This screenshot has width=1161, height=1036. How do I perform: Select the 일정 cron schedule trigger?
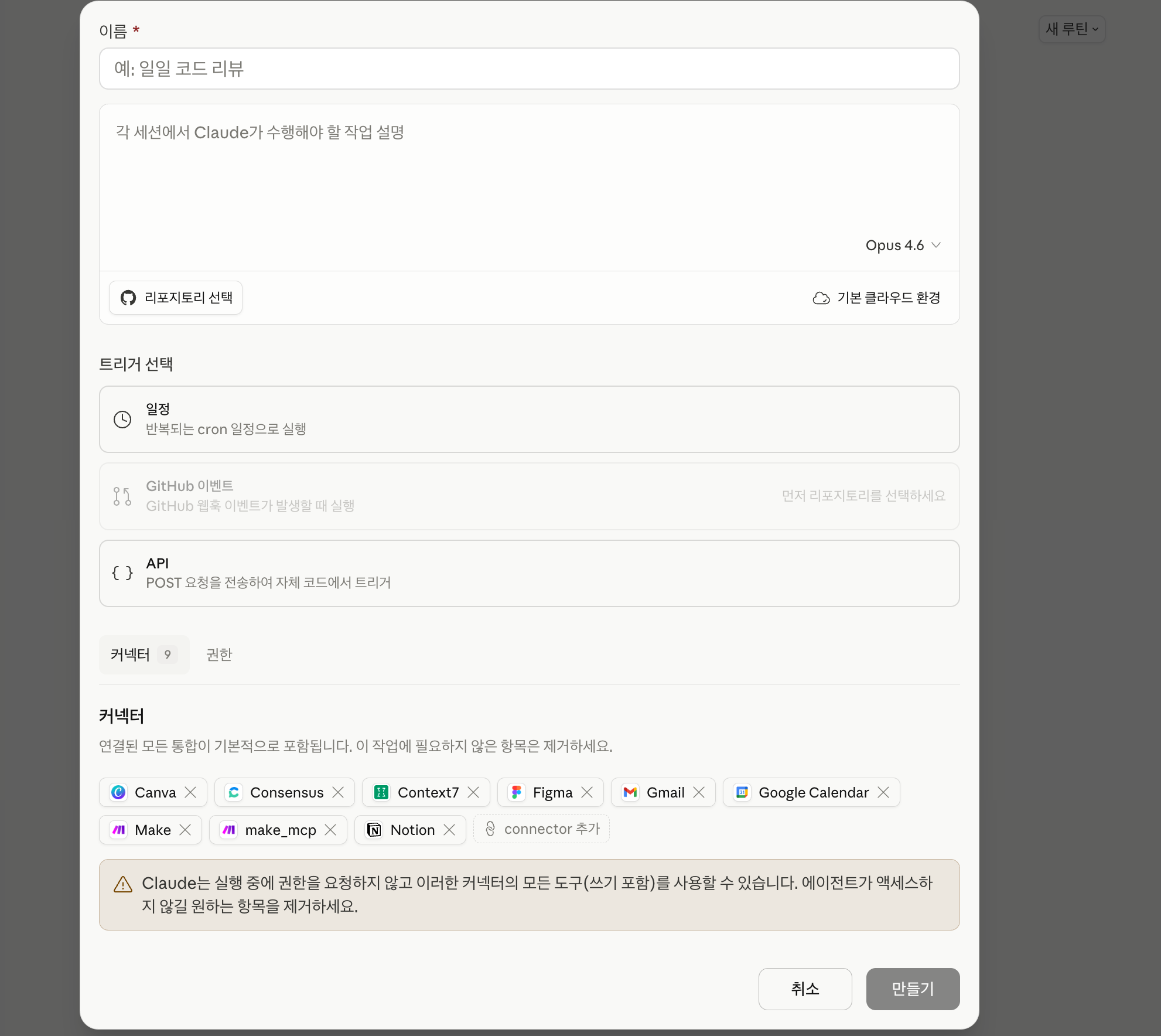(529, 419)
